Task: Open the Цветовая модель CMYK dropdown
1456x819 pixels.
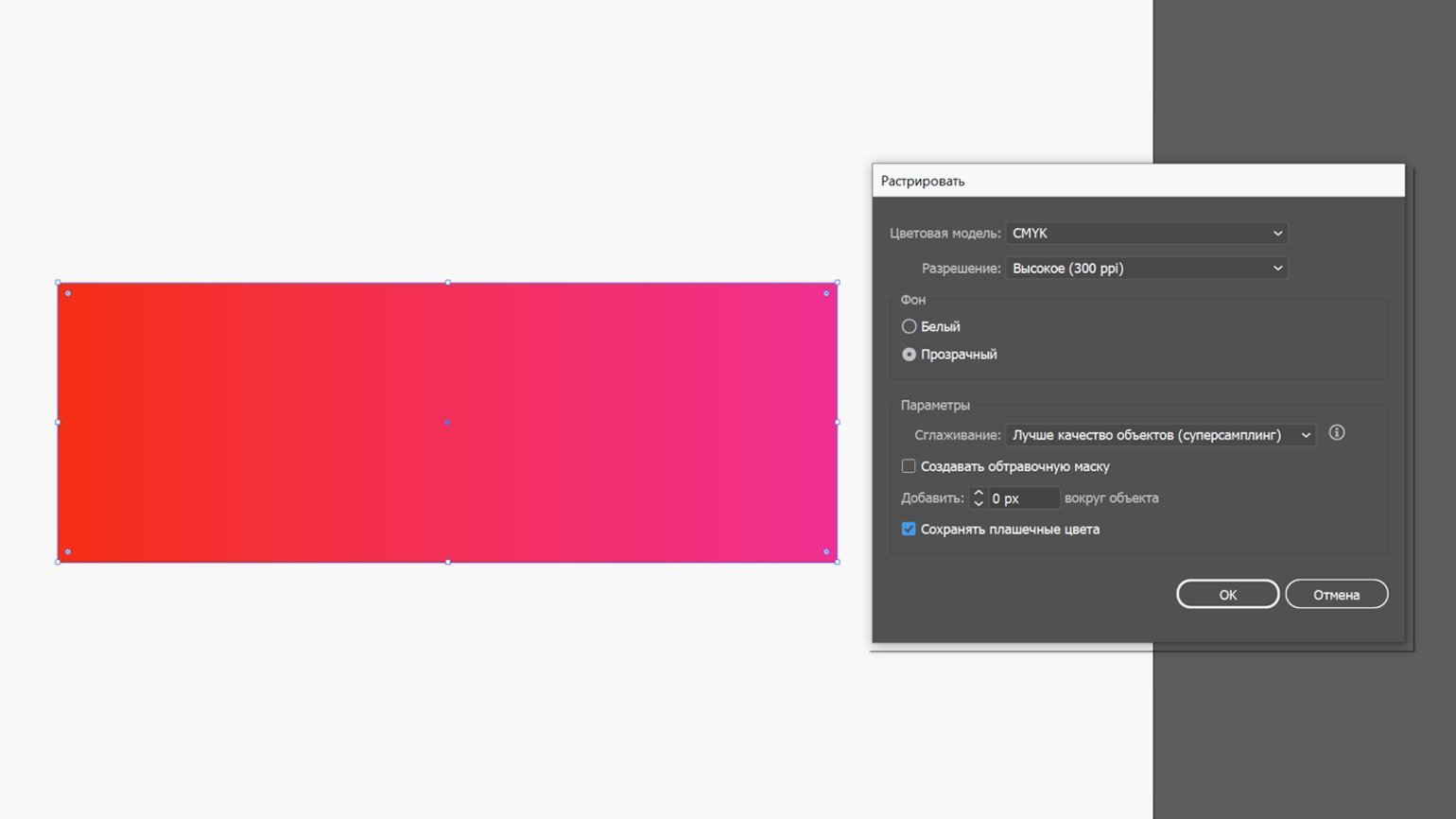Action: [x=1146, y=234]
